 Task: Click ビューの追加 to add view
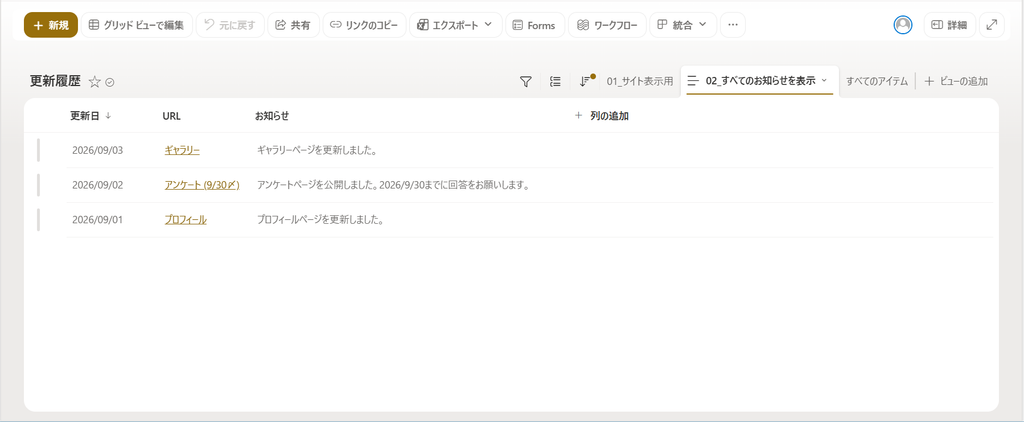coord(956,82)
